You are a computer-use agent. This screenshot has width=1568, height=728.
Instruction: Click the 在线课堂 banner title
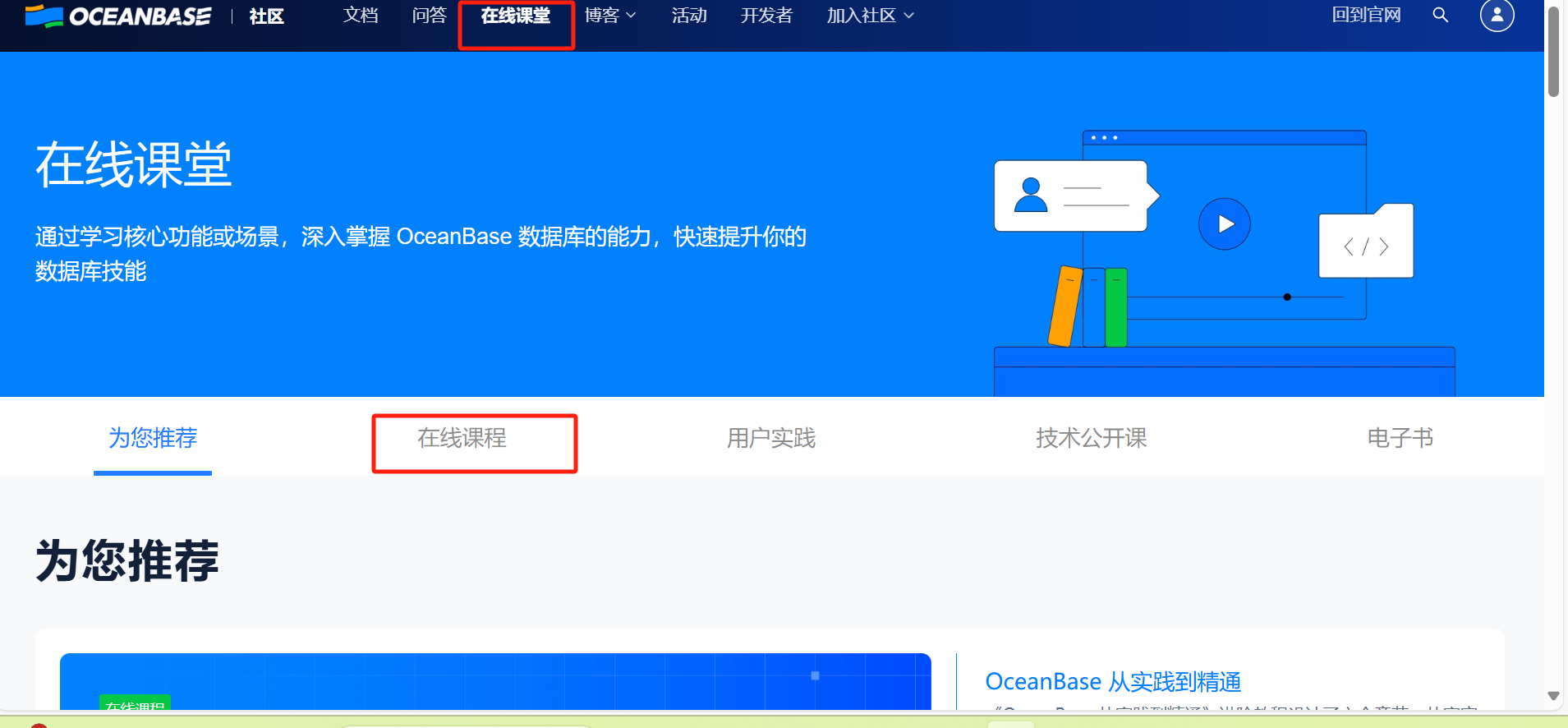pos(134,164)
